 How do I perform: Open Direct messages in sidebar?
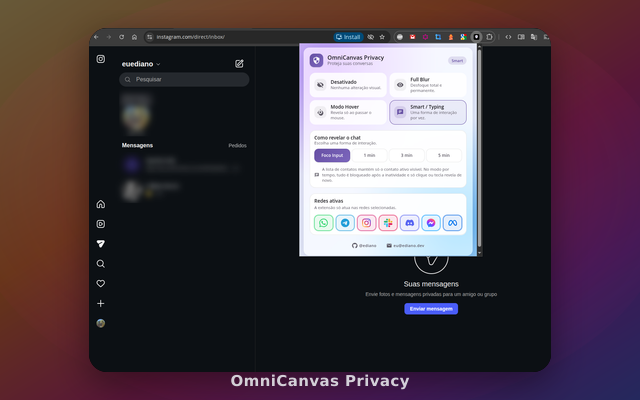[101, 244]
